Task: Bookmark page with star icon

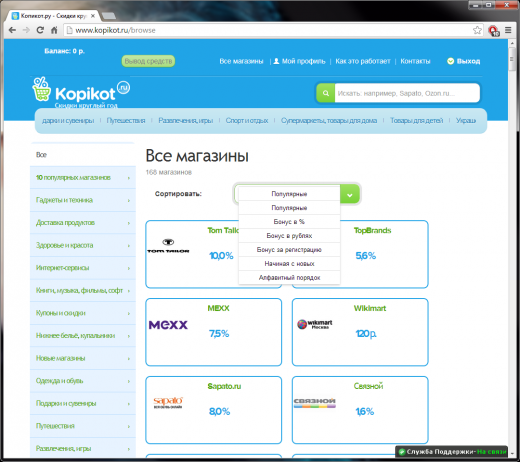Action: (x=477, y=30)
